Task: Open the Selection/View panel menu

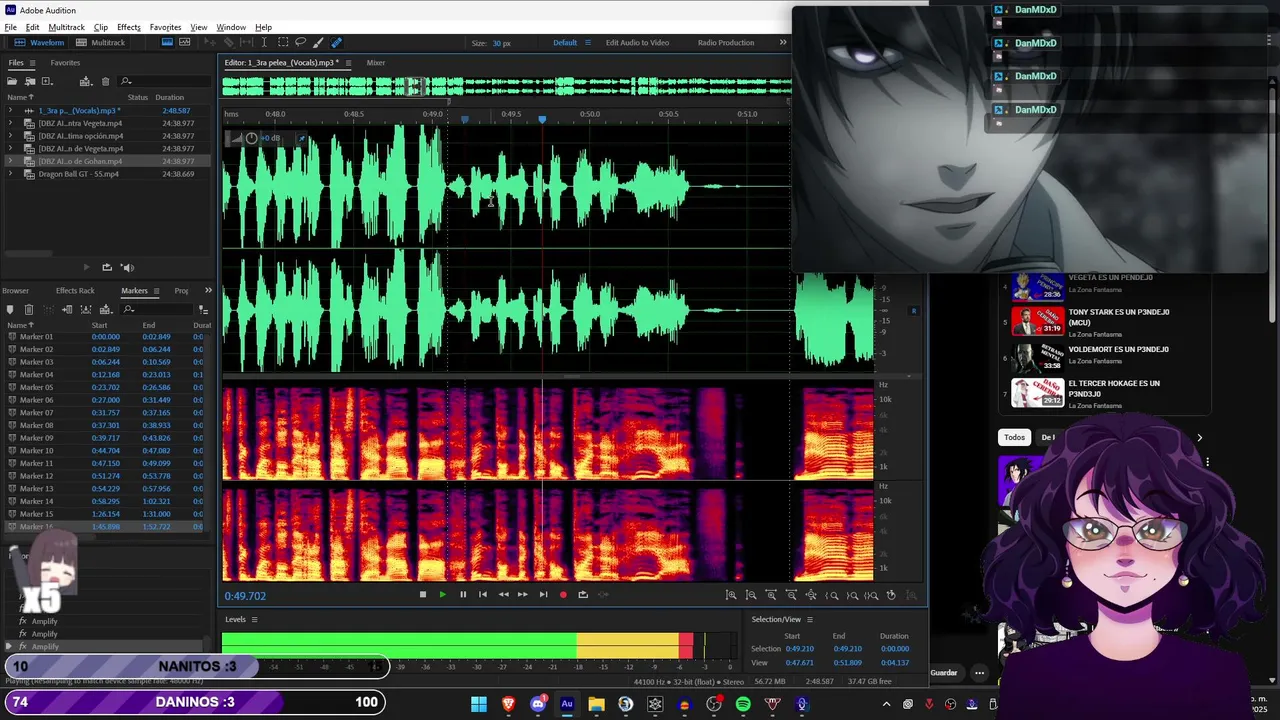Action: point(810,619)
